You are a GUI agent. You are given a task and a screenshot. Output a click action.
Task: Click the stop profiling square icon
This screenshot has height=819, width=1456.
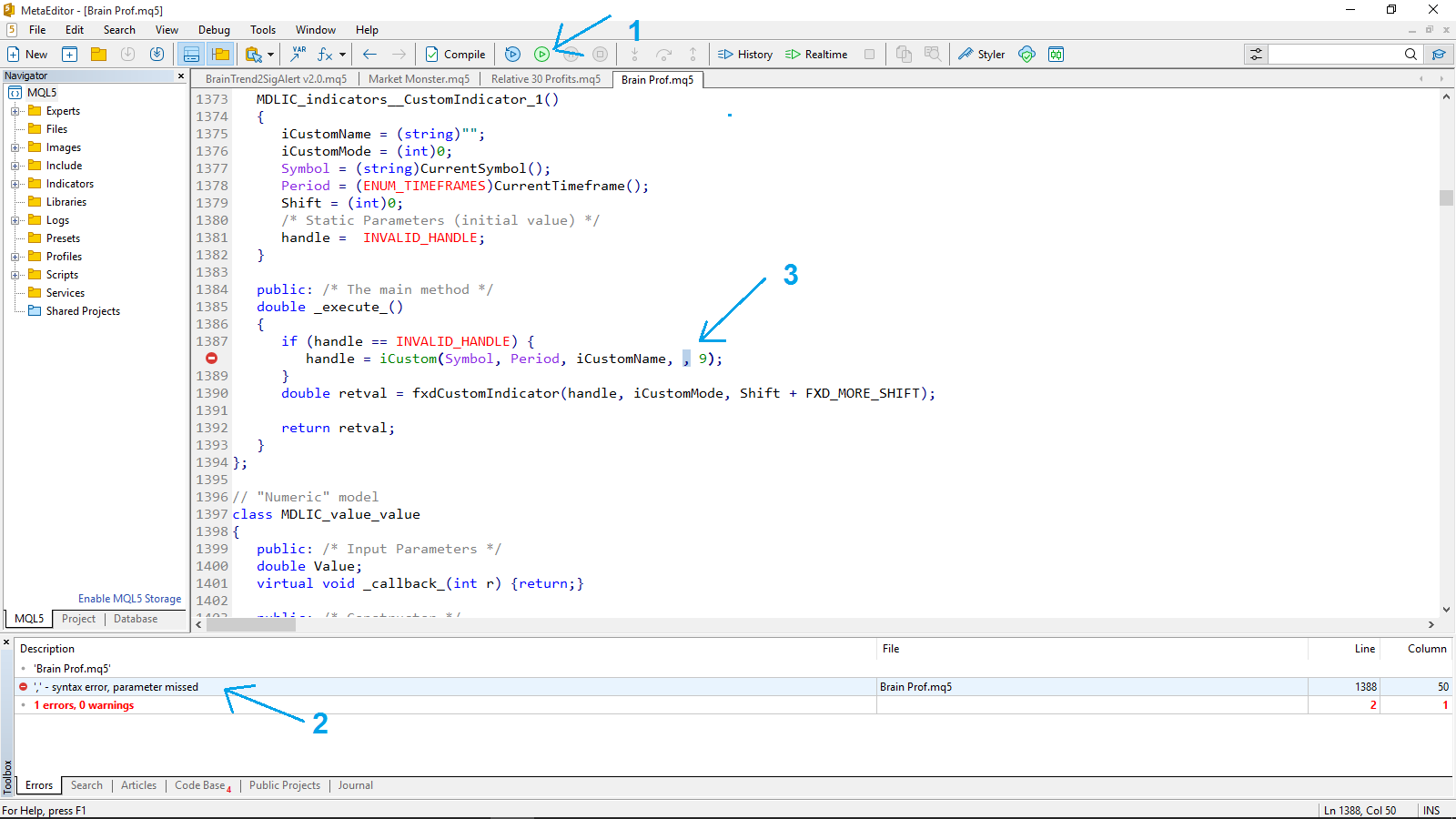[869, 55]
